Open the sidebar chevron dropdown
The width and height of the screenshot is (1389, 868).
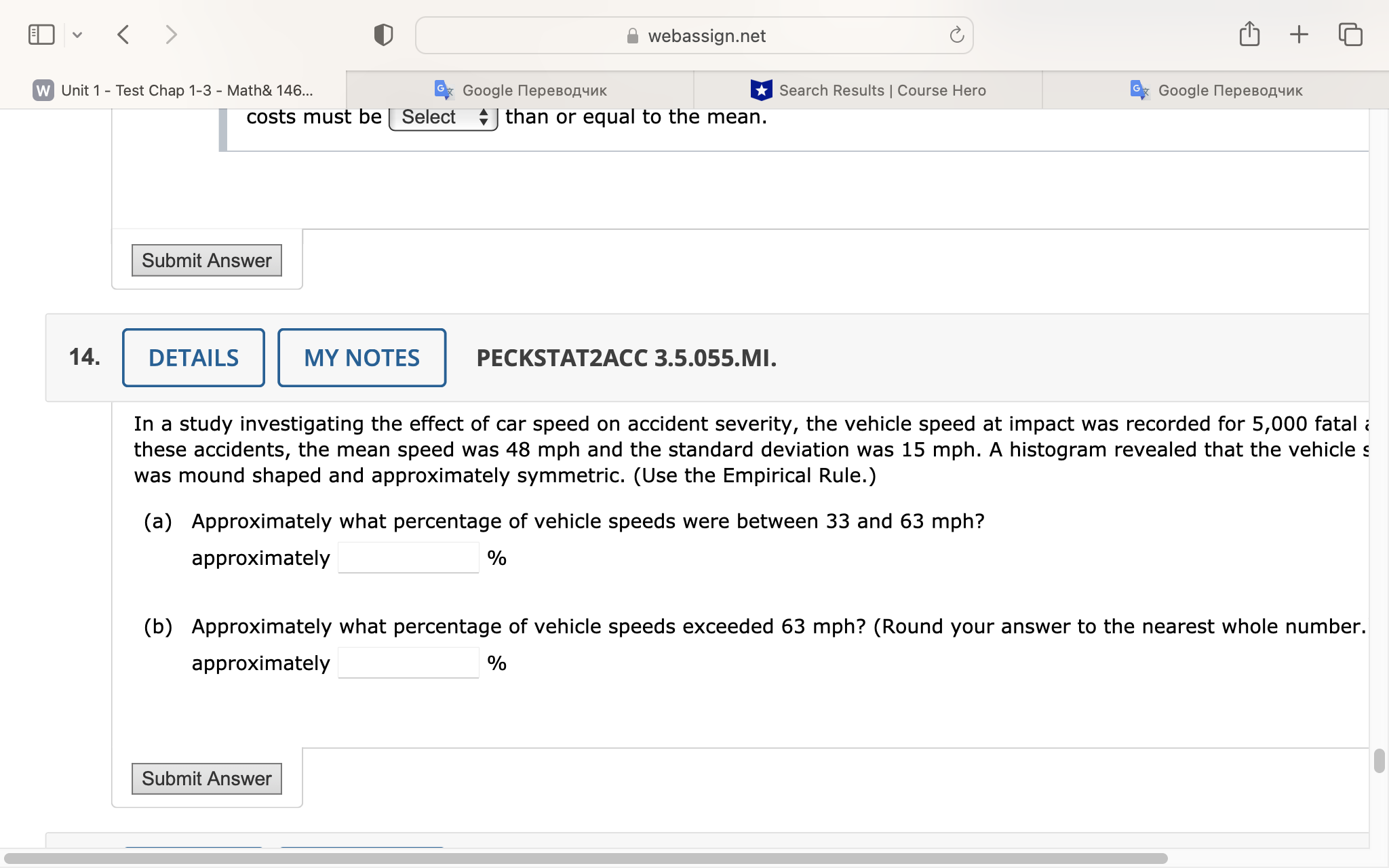(x=77, y=34)
